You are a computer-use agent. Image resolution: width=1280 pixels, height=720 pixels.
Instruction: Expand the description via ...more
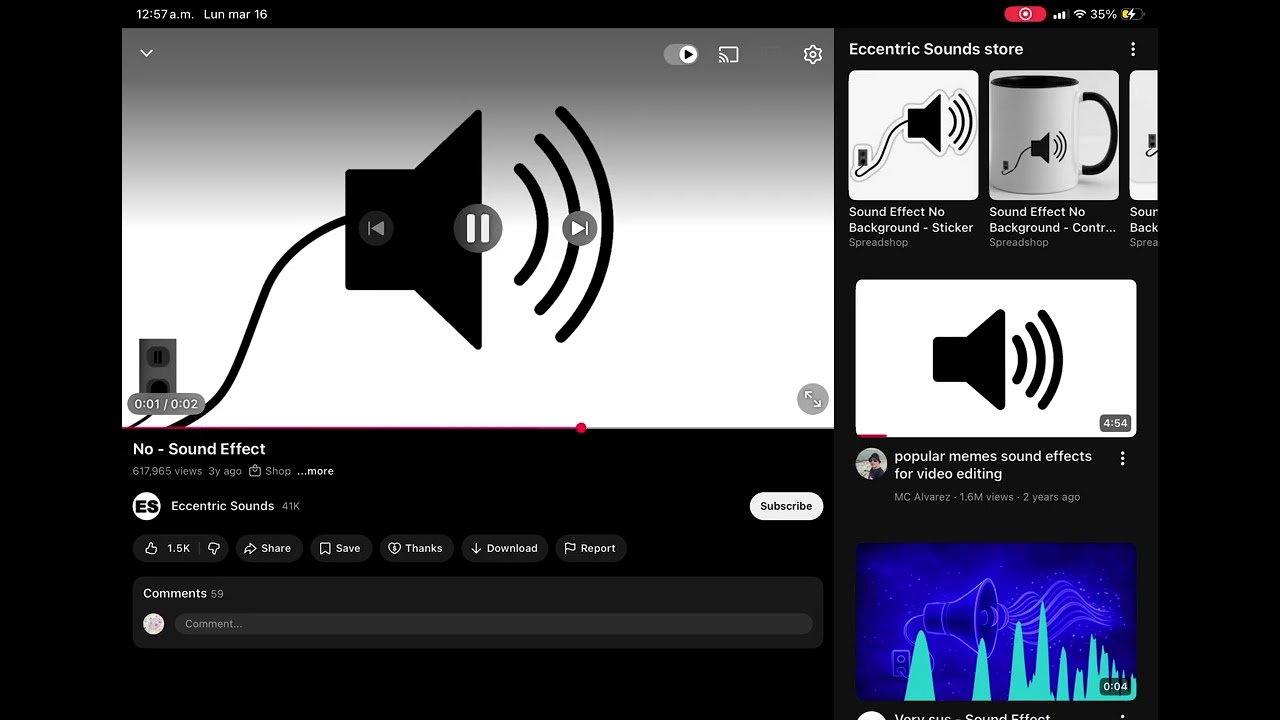tap(315, 471)
